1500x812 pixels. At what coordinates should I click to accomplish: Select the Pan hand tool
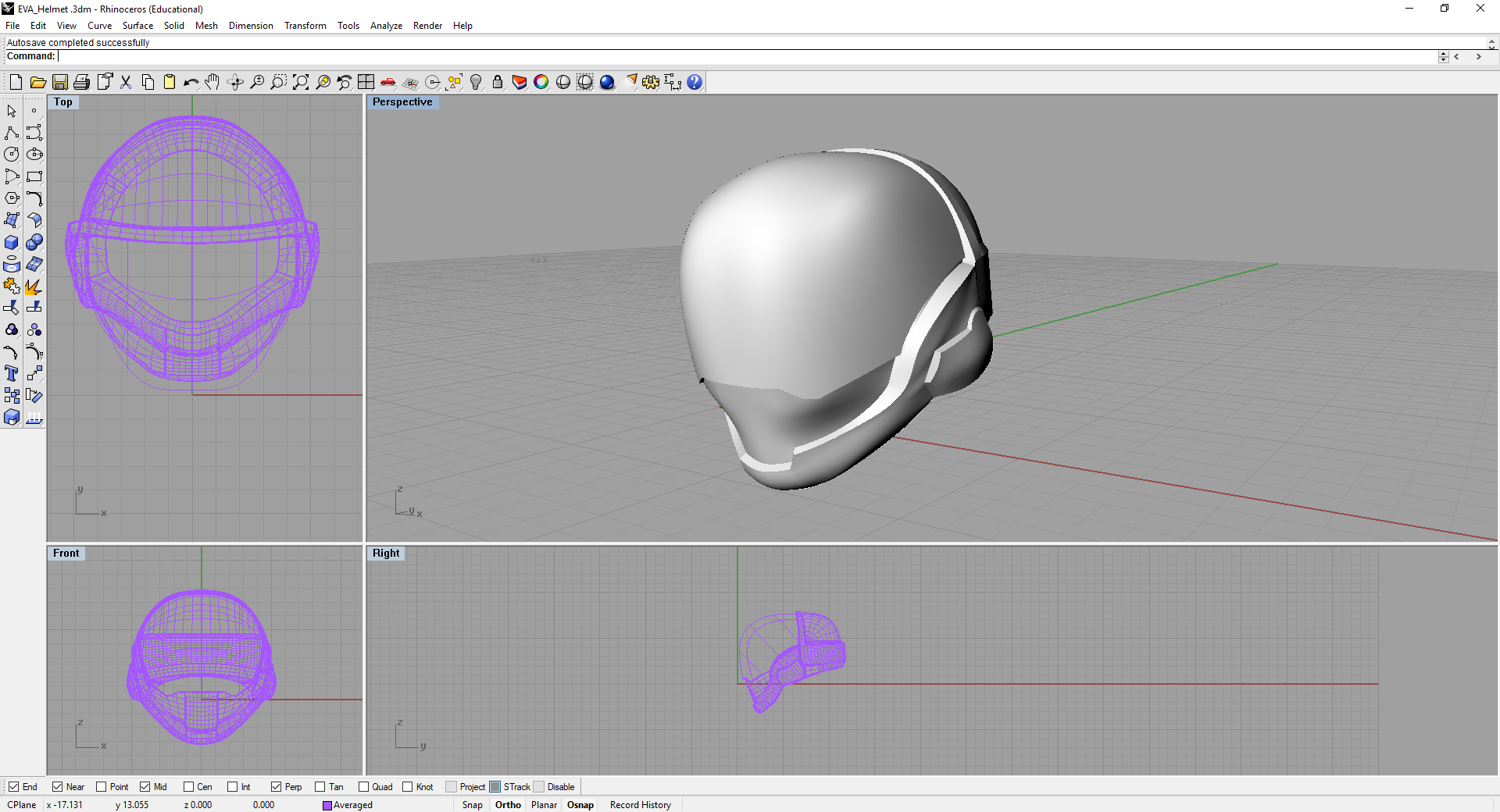(x=212, y=82)
